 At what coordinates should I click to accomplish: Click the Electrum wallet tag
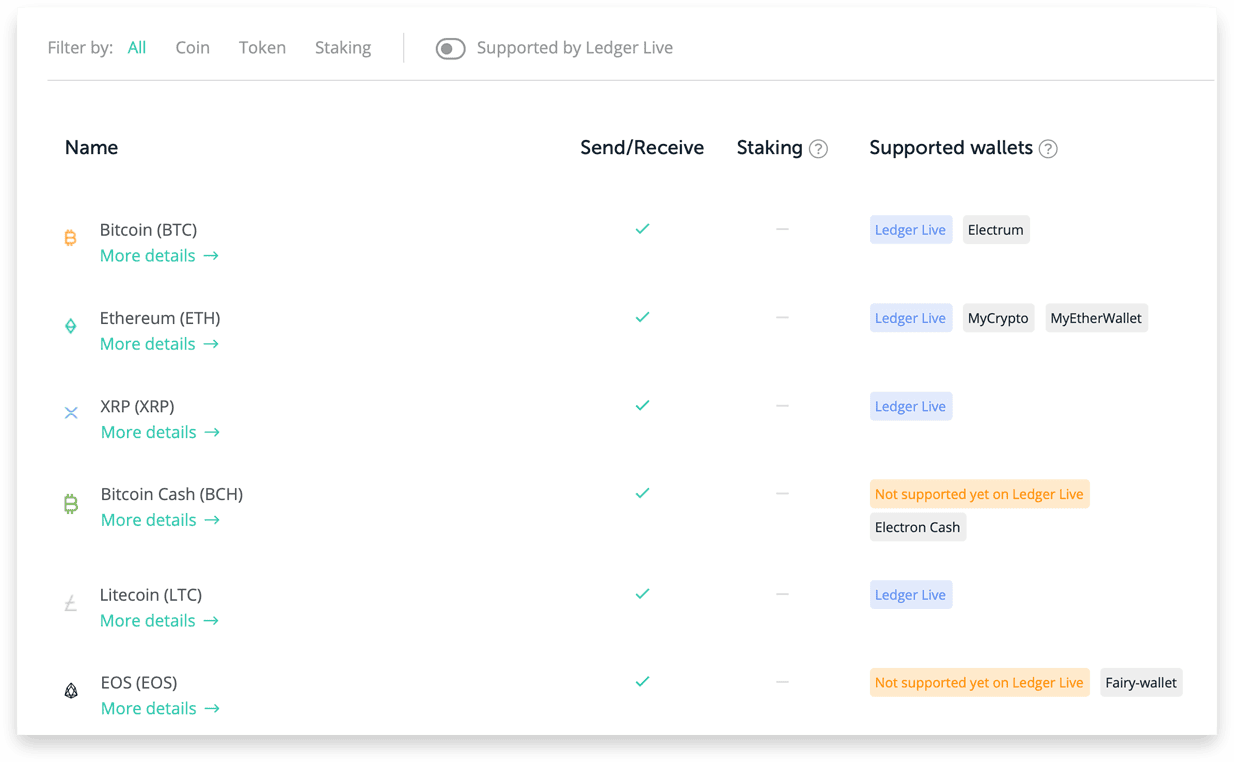tap(995, 230)
